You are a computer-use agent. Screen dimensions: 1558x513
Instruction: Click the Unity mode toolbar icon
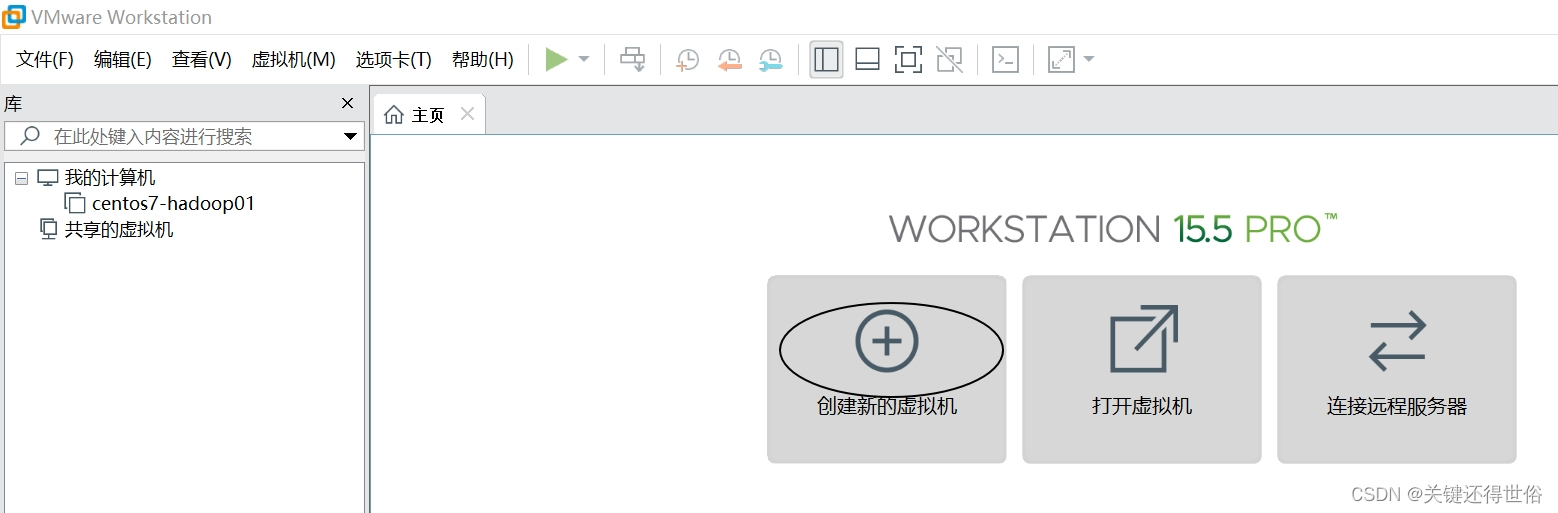(949, 60)
